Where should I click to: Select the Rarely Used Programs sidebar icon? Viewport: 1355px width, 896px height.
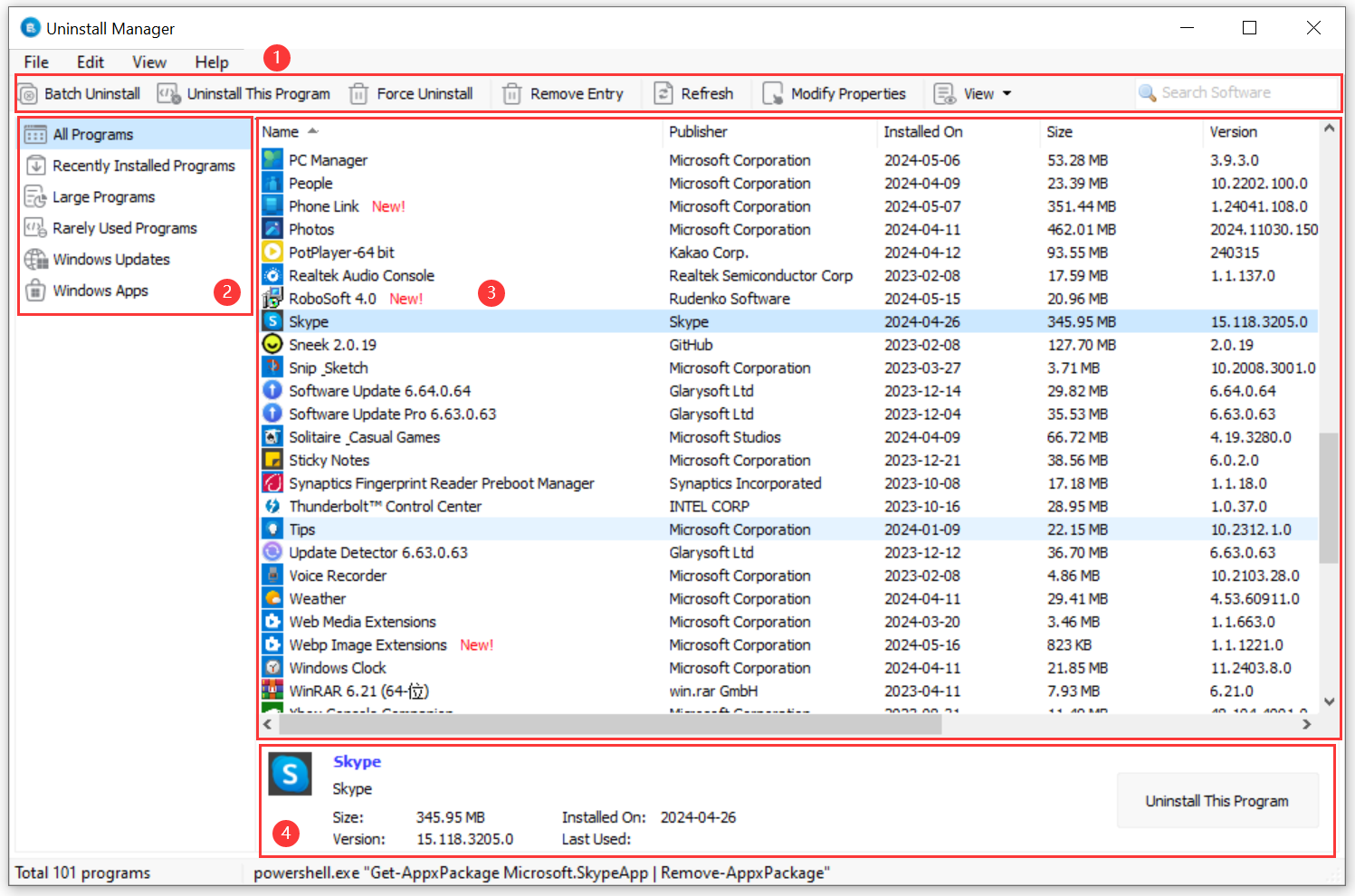(x=35, y=227)
